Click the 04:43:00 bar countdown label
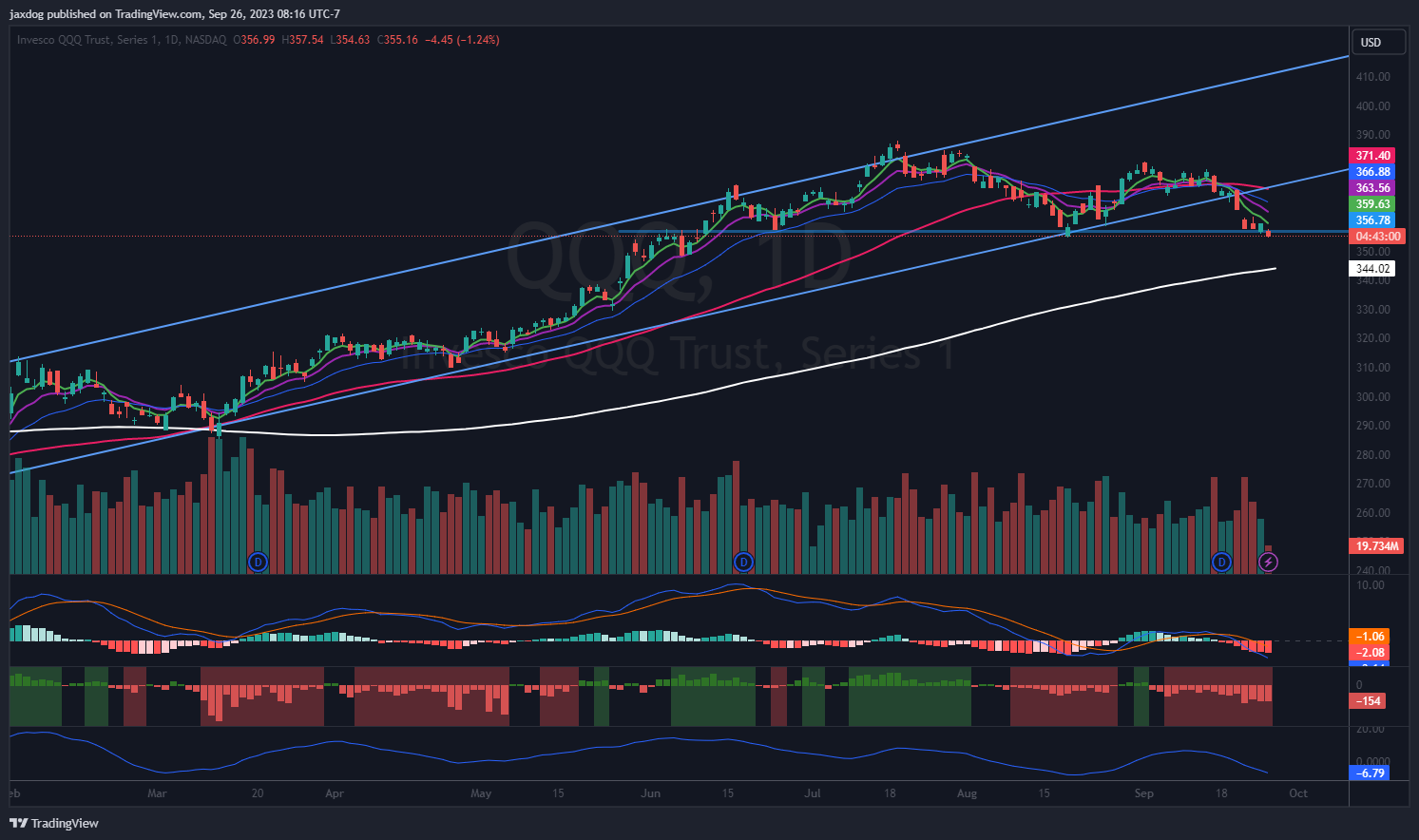The width and height of the screenshot is (1419, 840). click(1377, 236)
